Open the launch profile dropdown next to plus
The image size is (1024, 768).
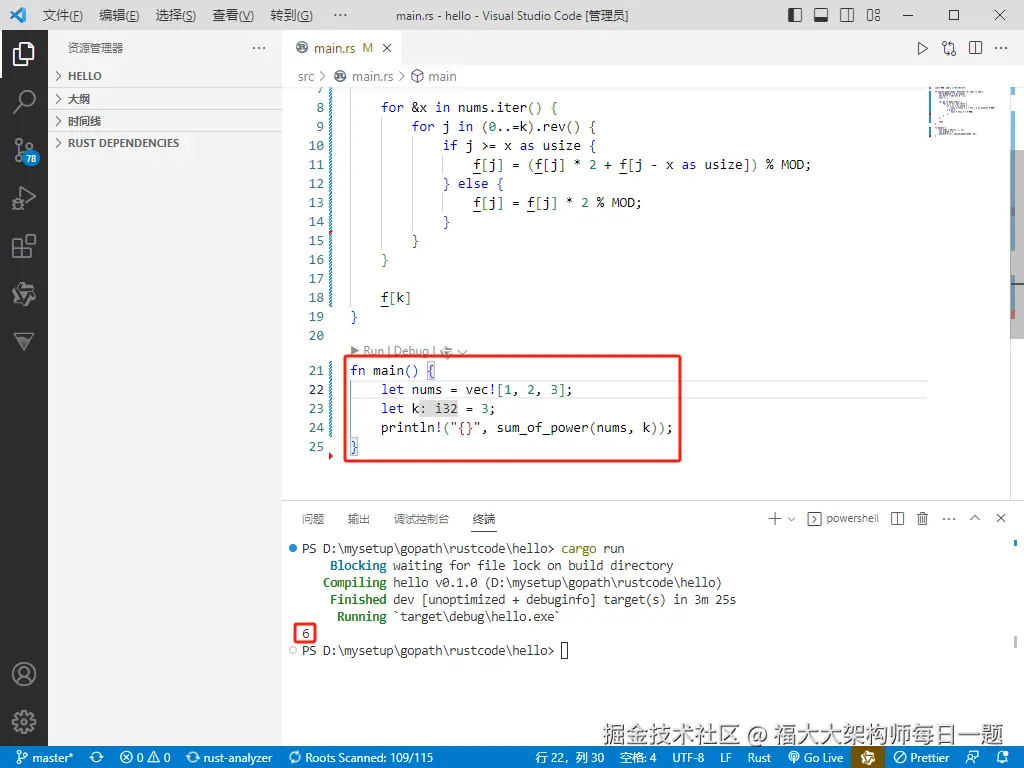(792, 519)
